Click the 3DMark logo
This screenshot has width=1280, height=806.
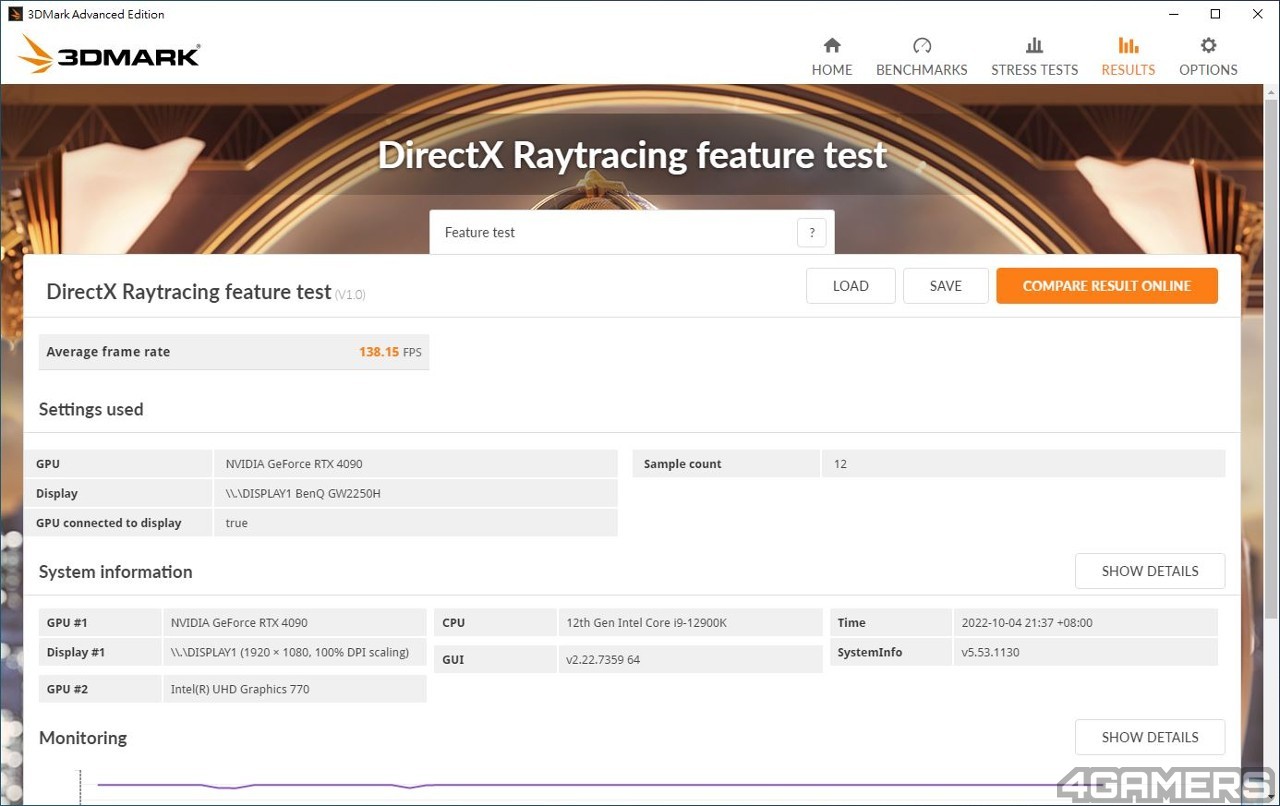tap(109, 54)
